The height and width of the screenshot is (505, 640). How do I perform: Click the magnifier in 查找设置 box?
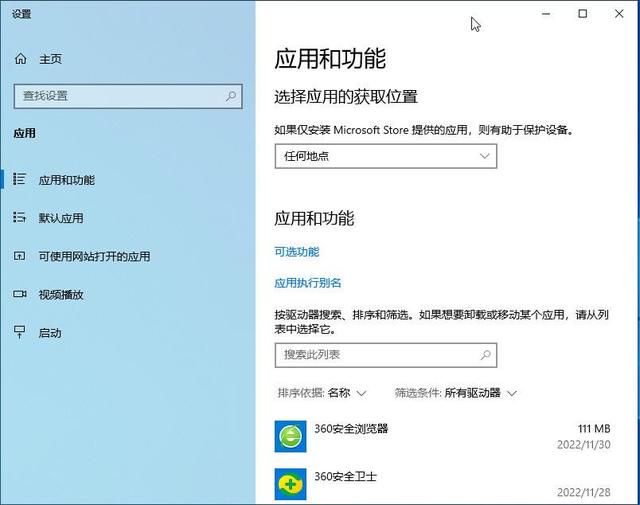[231, 96]
